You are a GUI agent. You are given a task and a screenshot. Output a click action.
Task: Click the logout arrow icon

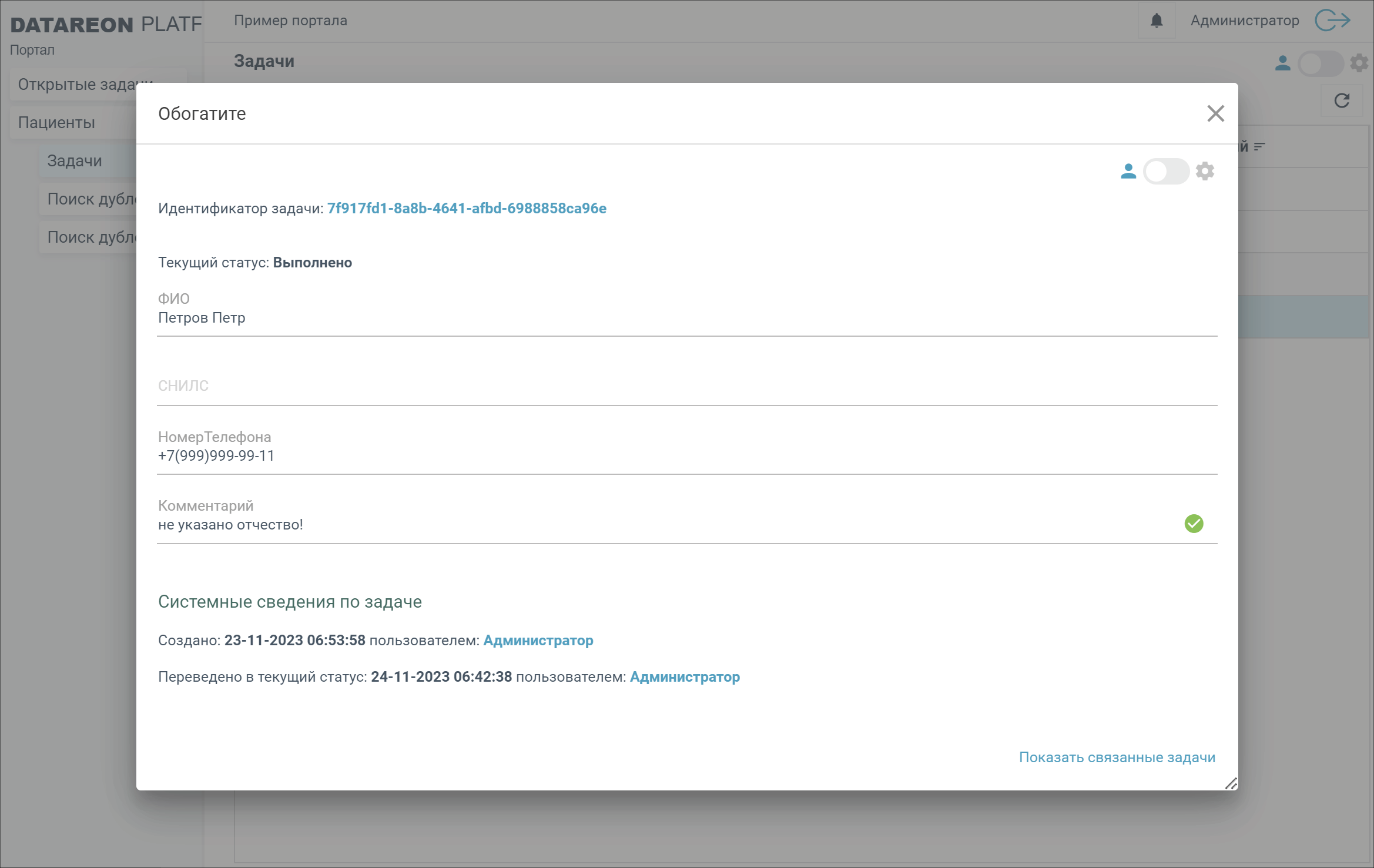[x=1332, y=21]
